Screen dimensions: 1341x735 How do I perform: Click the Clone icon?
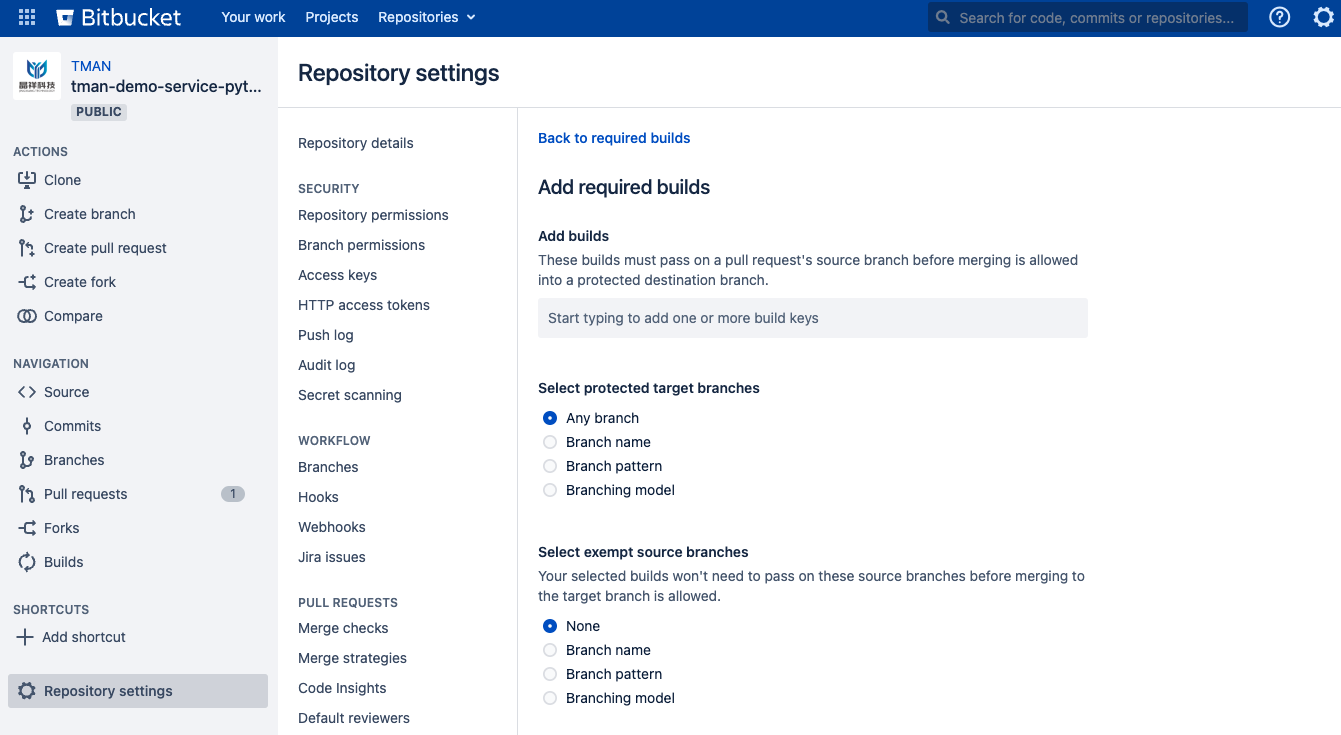pos(27,180)
